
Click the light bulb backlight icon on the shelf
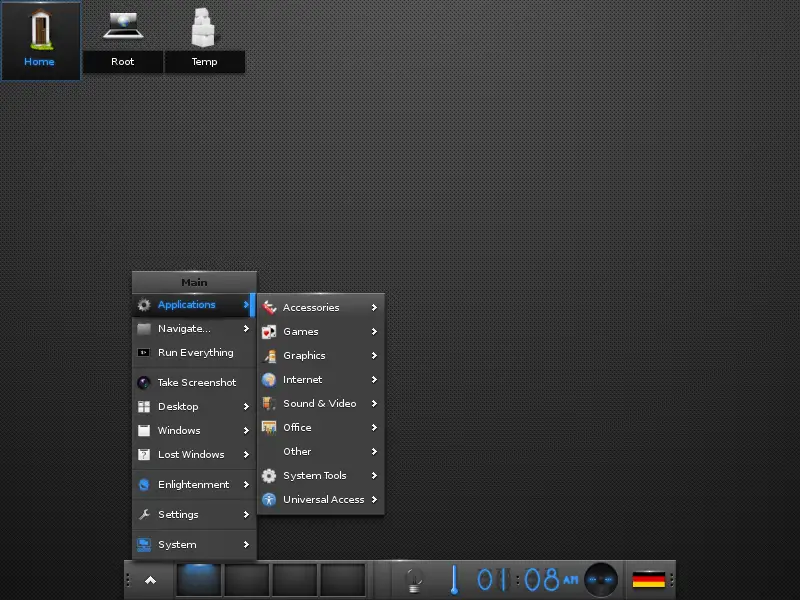tap(414, 580)
